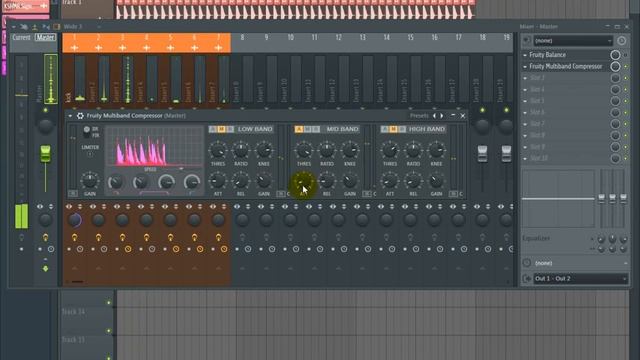
Task: Expand Fruity Multiband Compressor slot options arrow
Action: point(525,66)
